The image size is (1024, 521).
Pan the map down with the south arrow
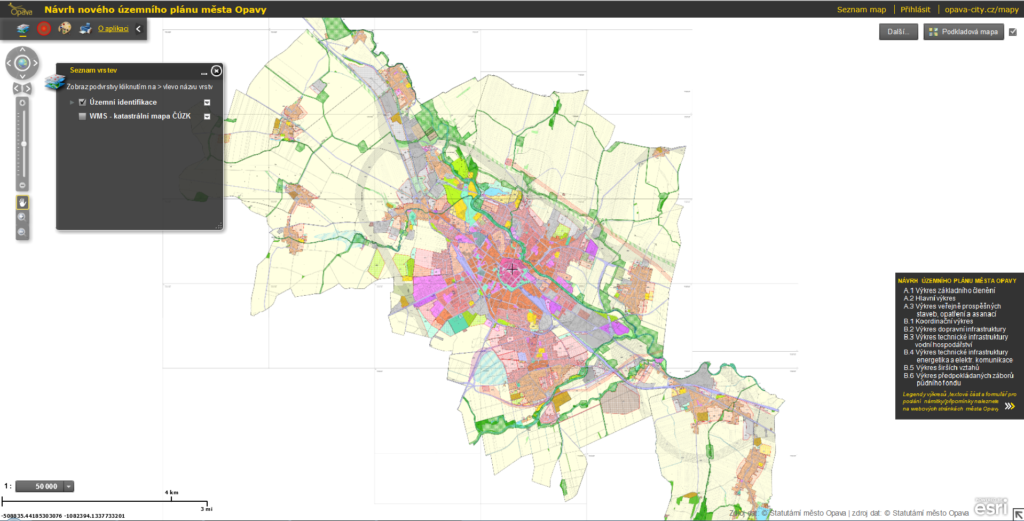pos(22,76)
